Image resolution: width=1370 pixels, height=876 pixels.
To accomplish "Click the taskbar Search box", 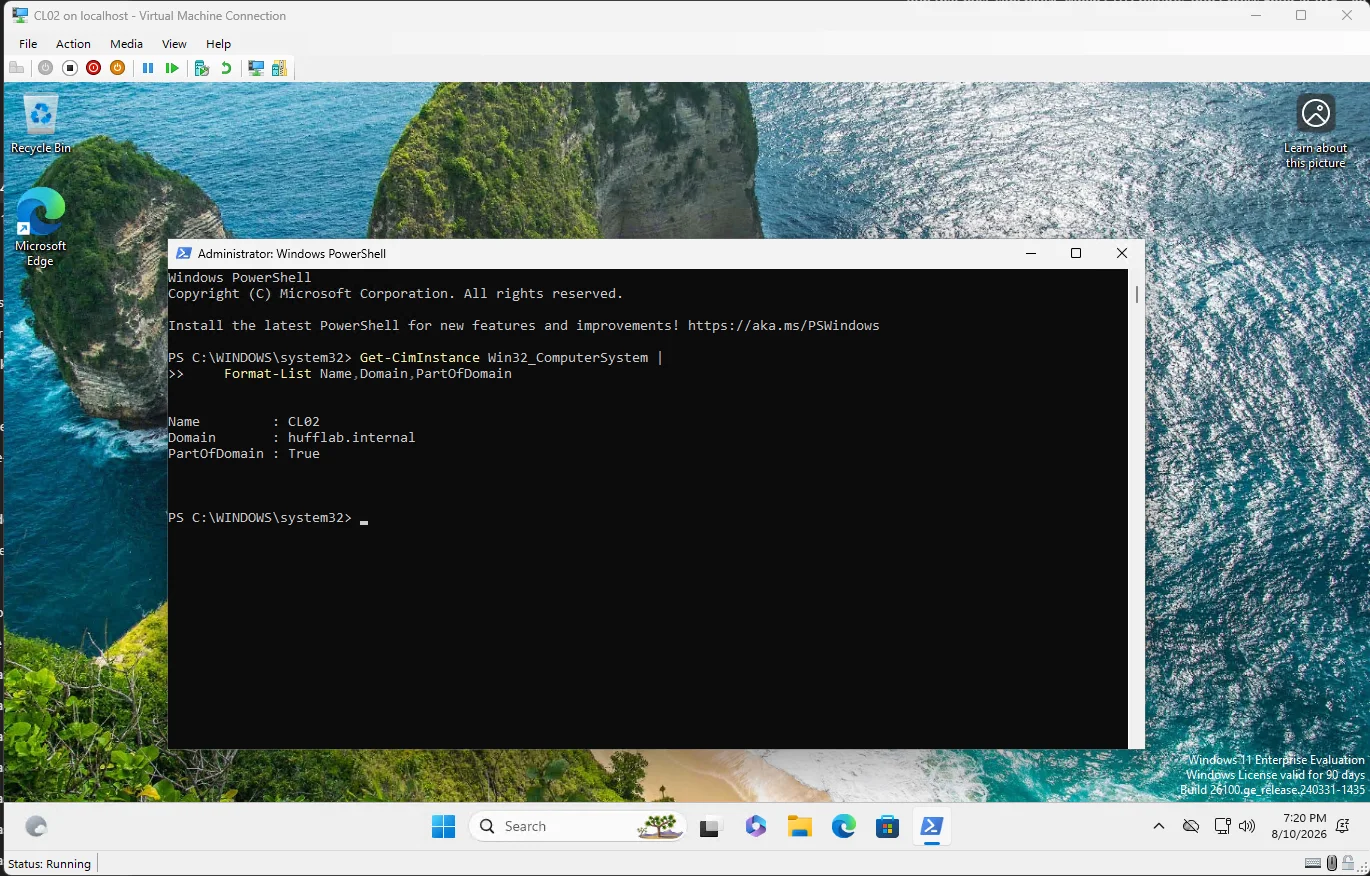I will [x=576, y=826].
